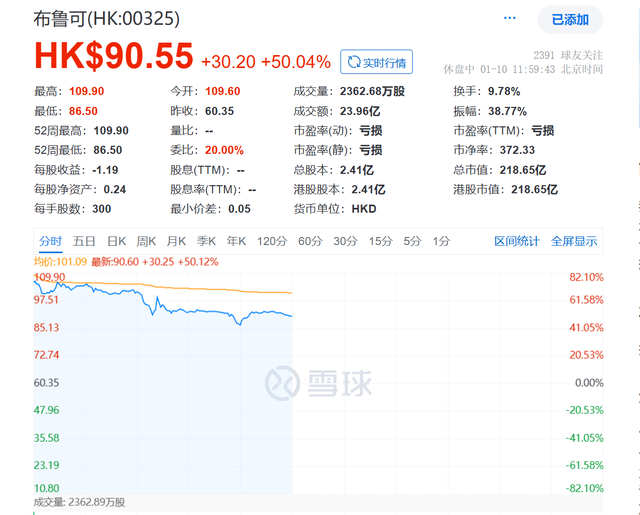The width and height of the screenshot is (640, 515).
Task: Click the chart's 成交量 2362.89万股 label
Action: coord(79,502)
